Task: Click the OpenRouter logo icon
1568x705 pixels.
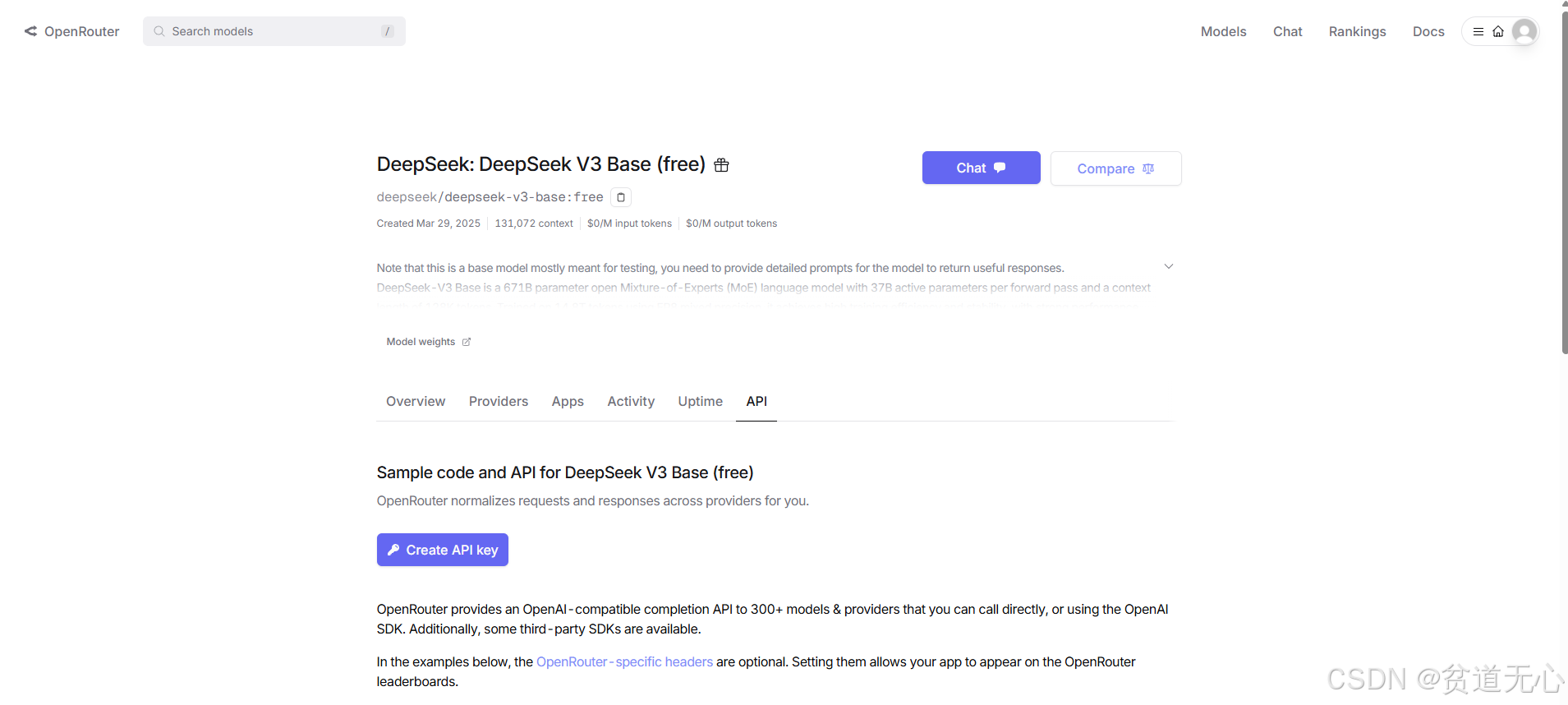Action: click(30, 31)
